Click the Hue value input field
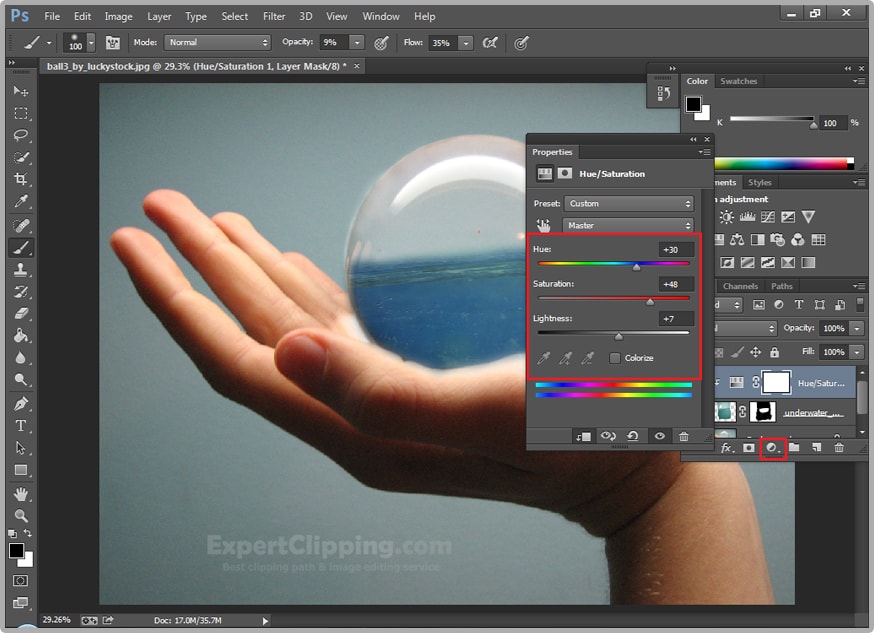 [676, 249]
